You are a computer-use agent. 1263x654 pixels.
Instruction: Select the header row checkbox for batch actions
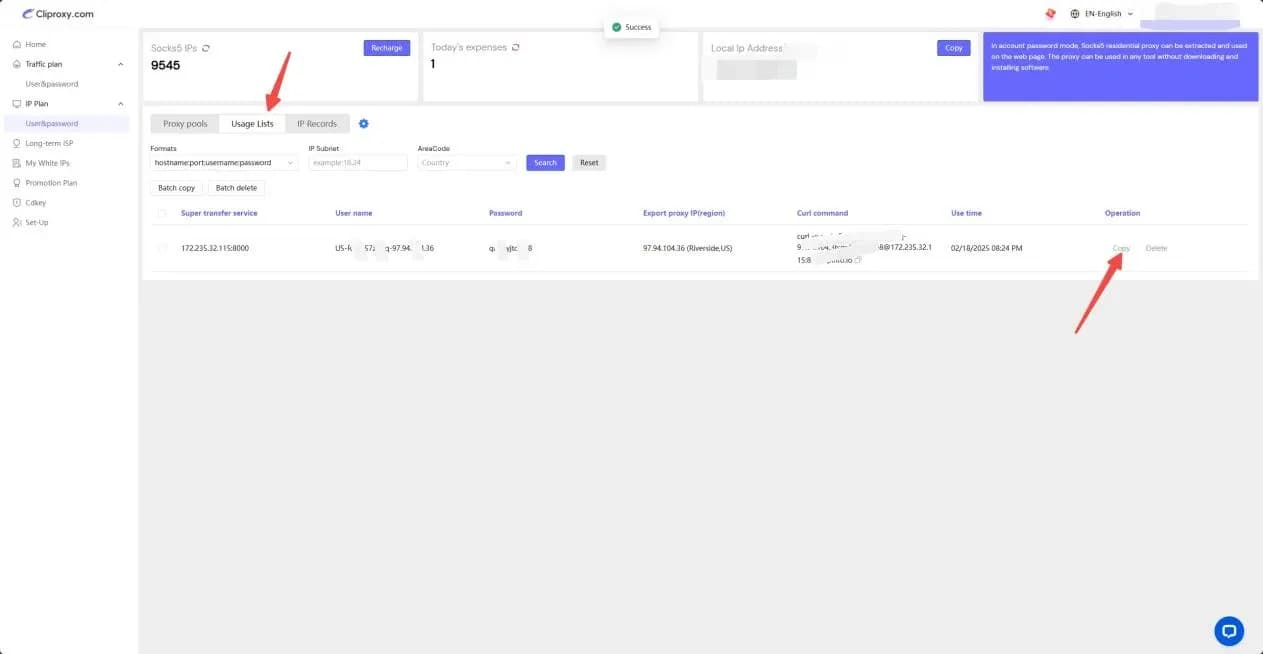pos(162,213)
